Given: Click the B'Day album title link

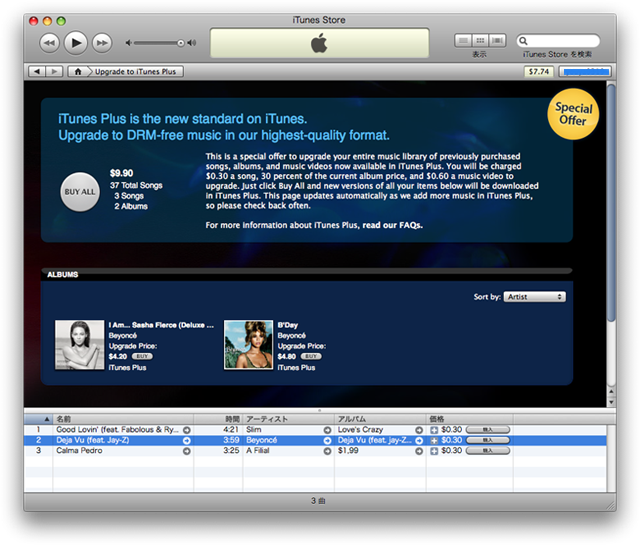Looking at the screenshot, I should (288, 325).
